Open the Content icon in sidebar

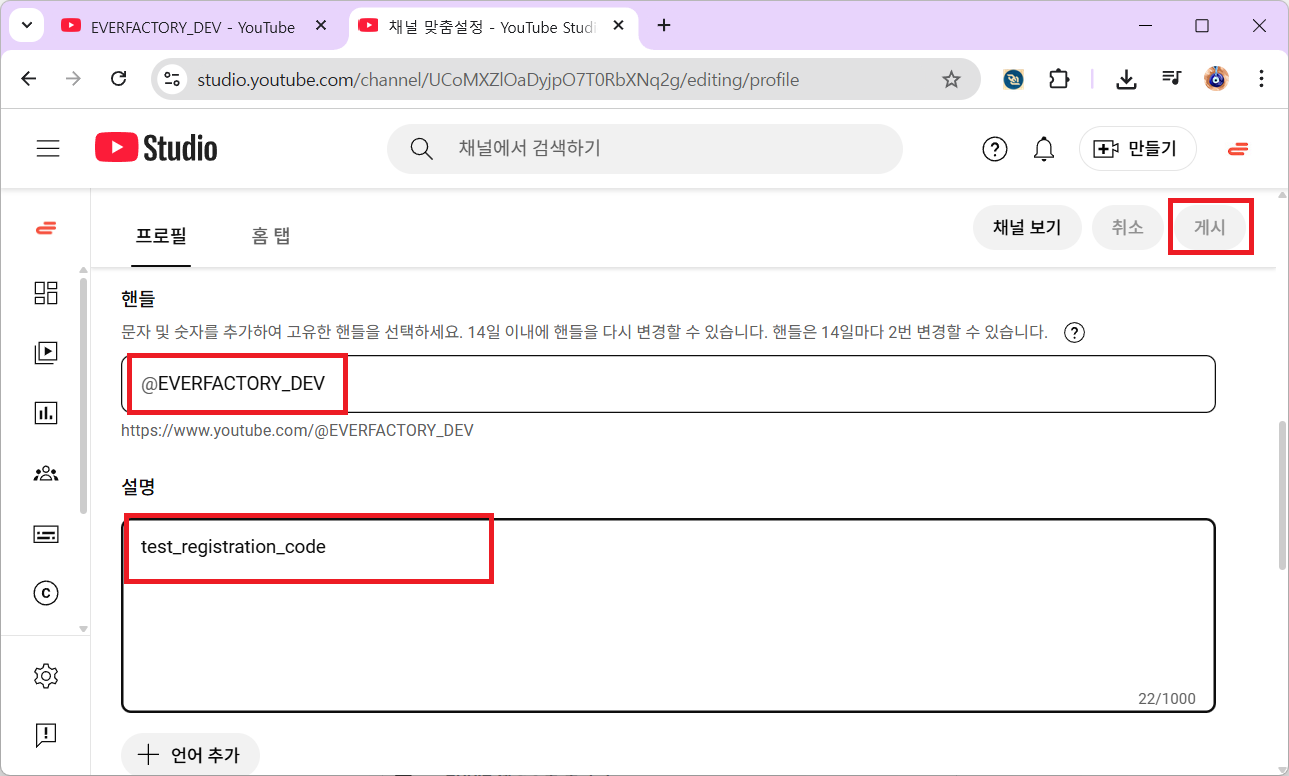[46, 352]
